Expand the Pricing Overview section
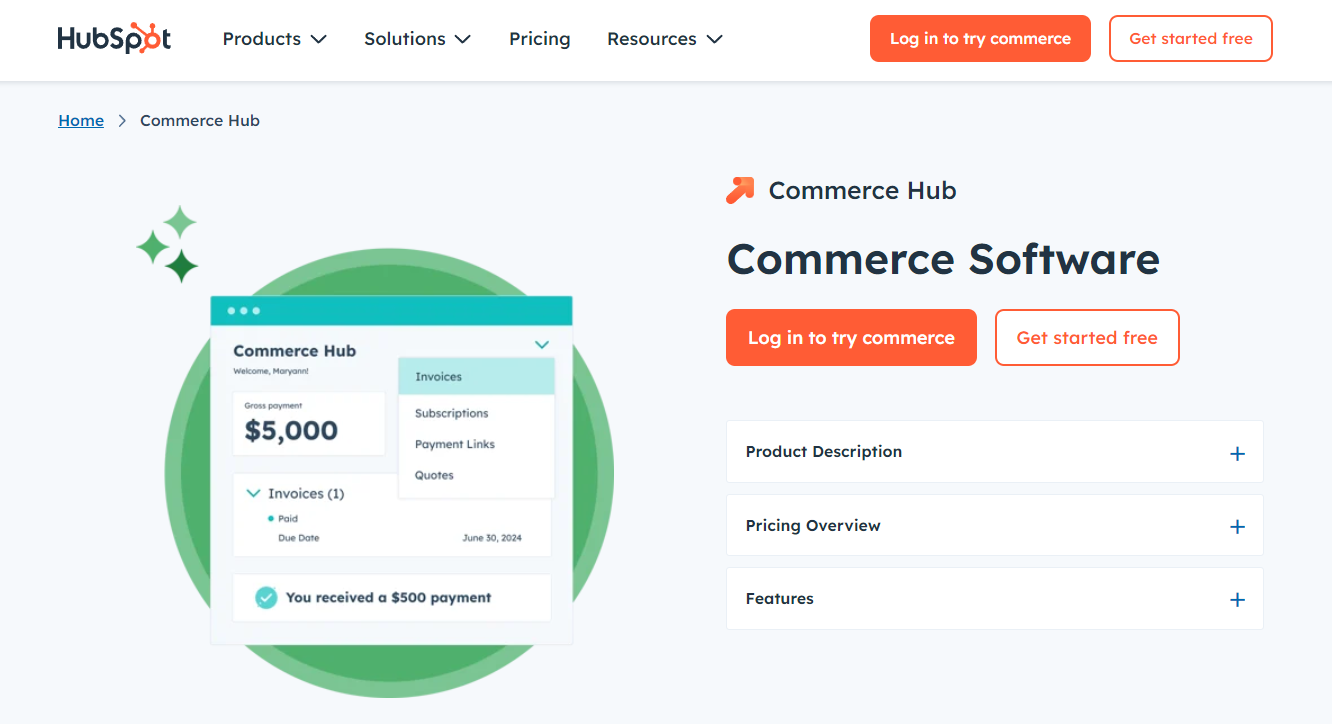Screen dimensions: 1332x724 (1237, 526)
